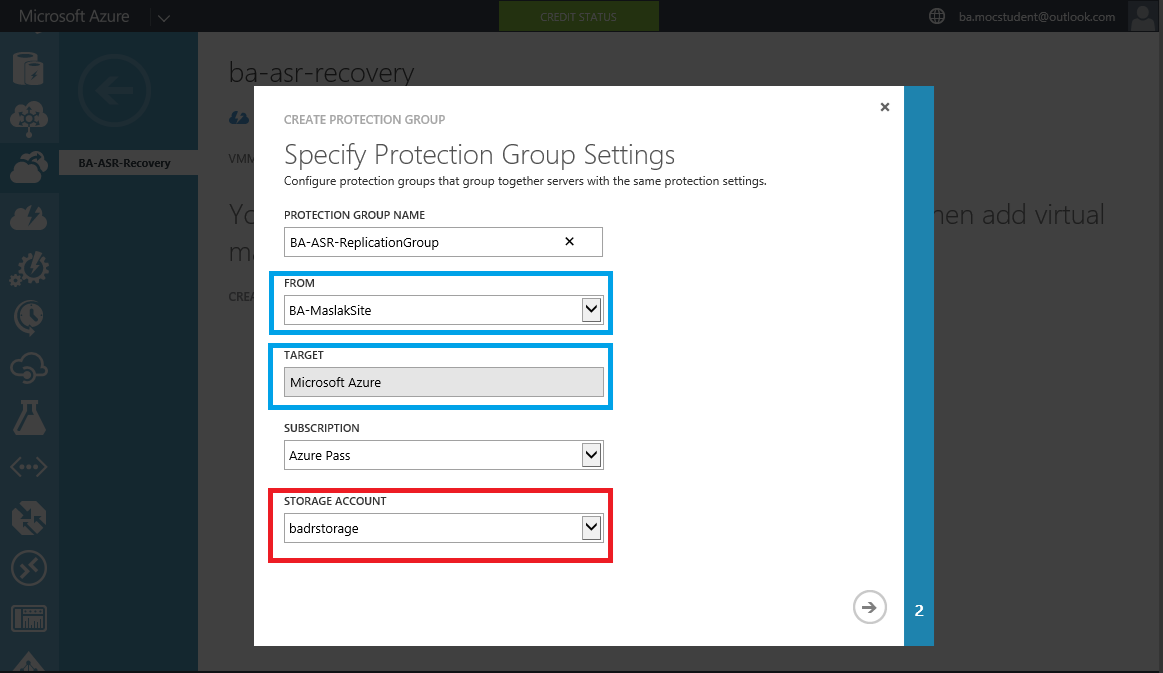Go back using the circled left arrow

tap(114, 91)
